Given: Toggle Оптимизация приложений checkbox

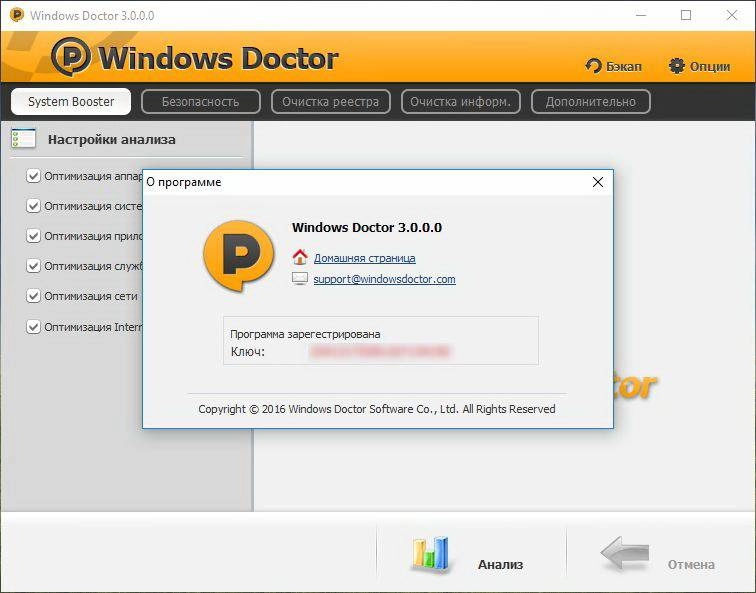Looking at the screenshot, I should (33, 236).
